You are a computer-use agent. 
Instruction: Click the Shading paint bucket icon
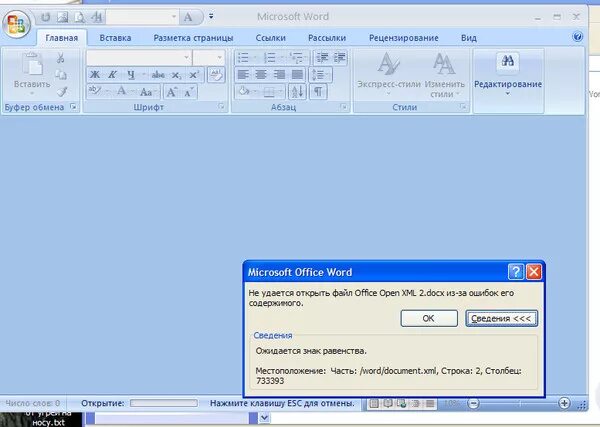tap(243, 91)
